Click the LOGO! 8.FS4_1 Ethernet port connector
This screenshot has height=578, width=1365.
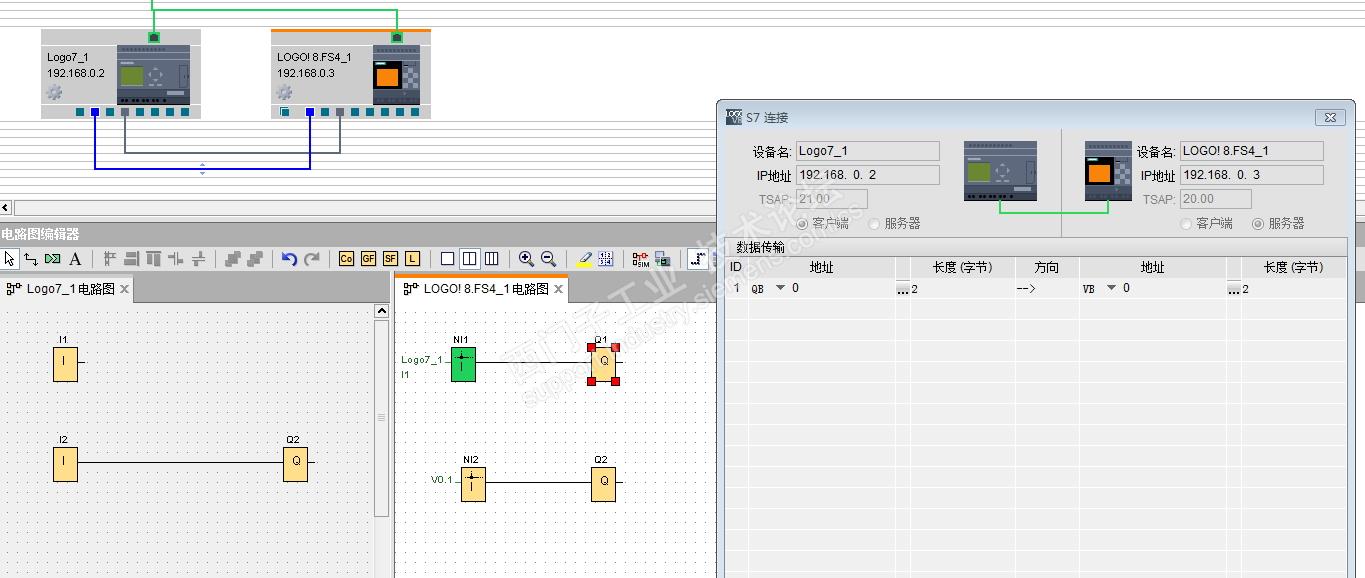397,37
